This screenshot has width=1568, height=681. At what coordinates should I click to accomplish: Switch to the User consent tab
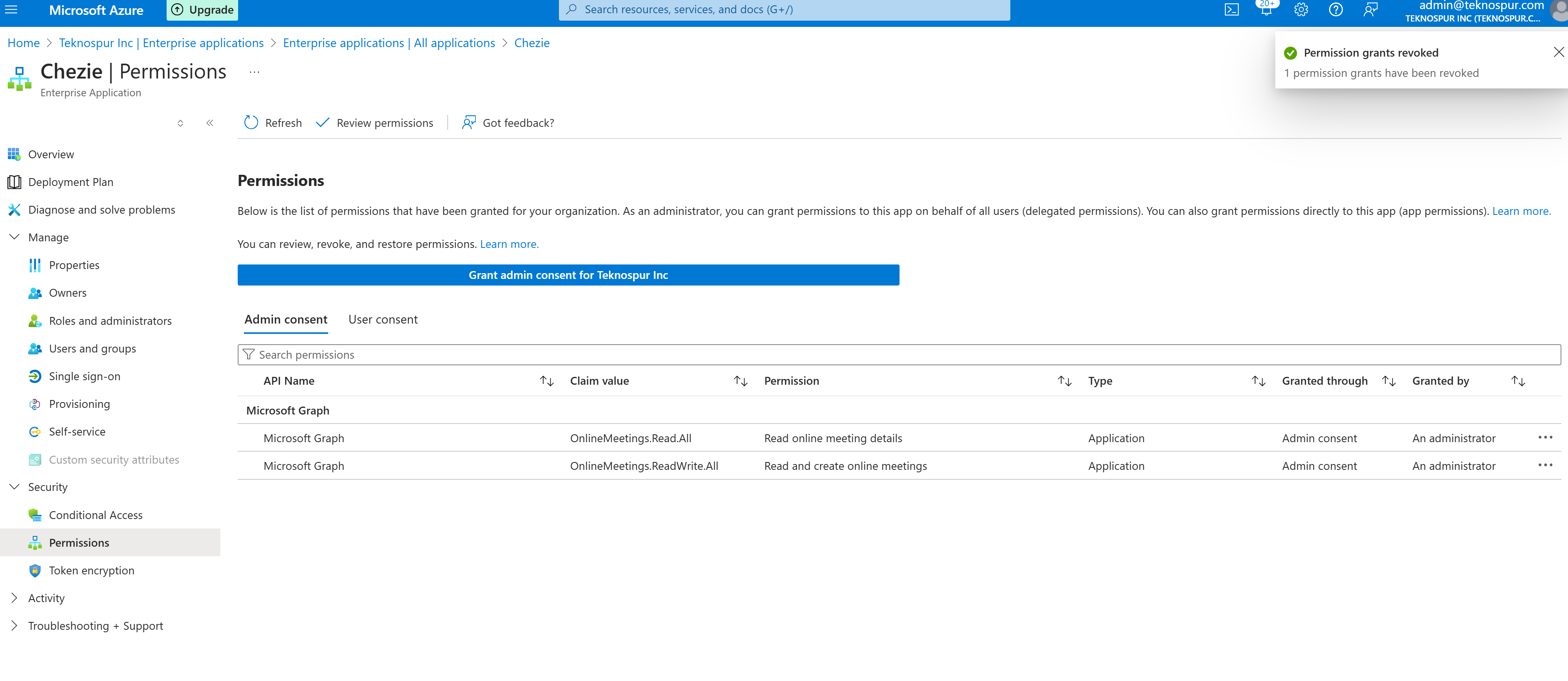pos(383,319)
